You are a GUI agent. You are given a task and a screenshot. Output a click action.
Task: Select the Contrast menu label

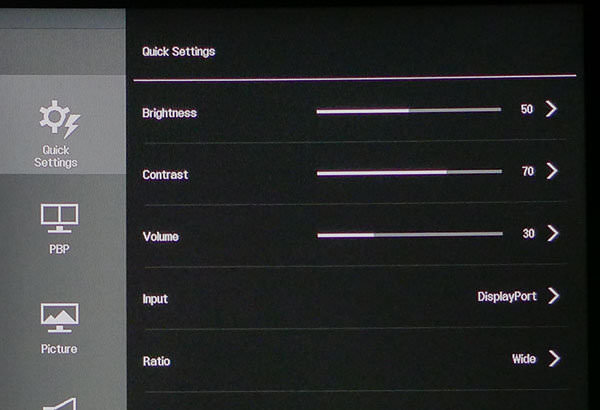point(165,175)
